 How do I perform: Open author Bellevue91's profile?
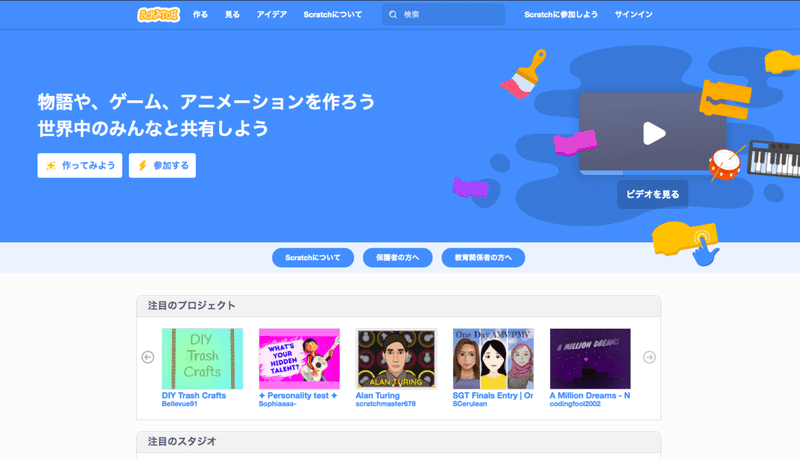point(180,404)
